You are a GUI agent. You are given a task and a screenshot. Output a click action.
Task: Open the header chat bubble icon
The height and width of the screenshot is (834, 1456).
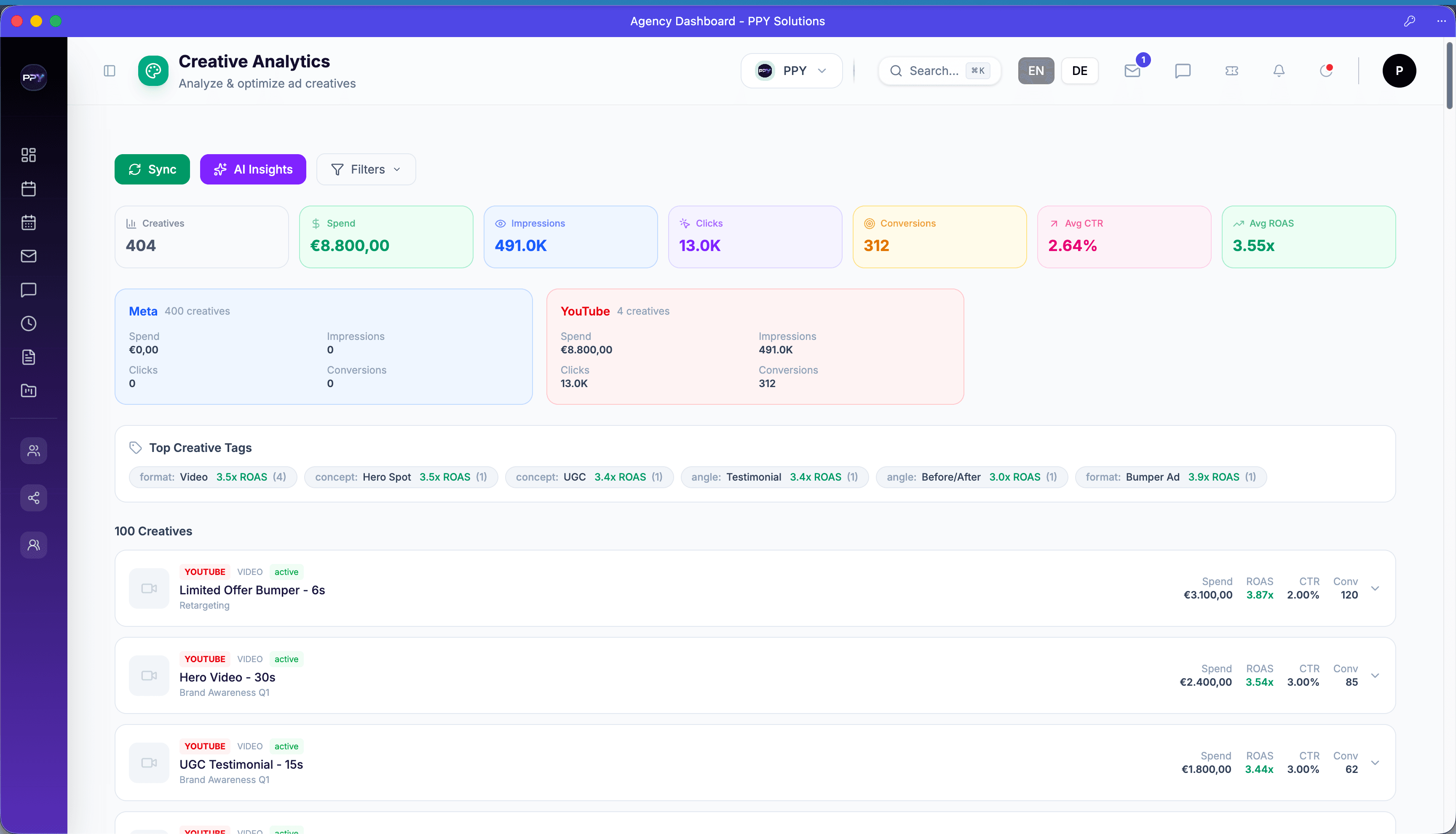[1183, 70]
